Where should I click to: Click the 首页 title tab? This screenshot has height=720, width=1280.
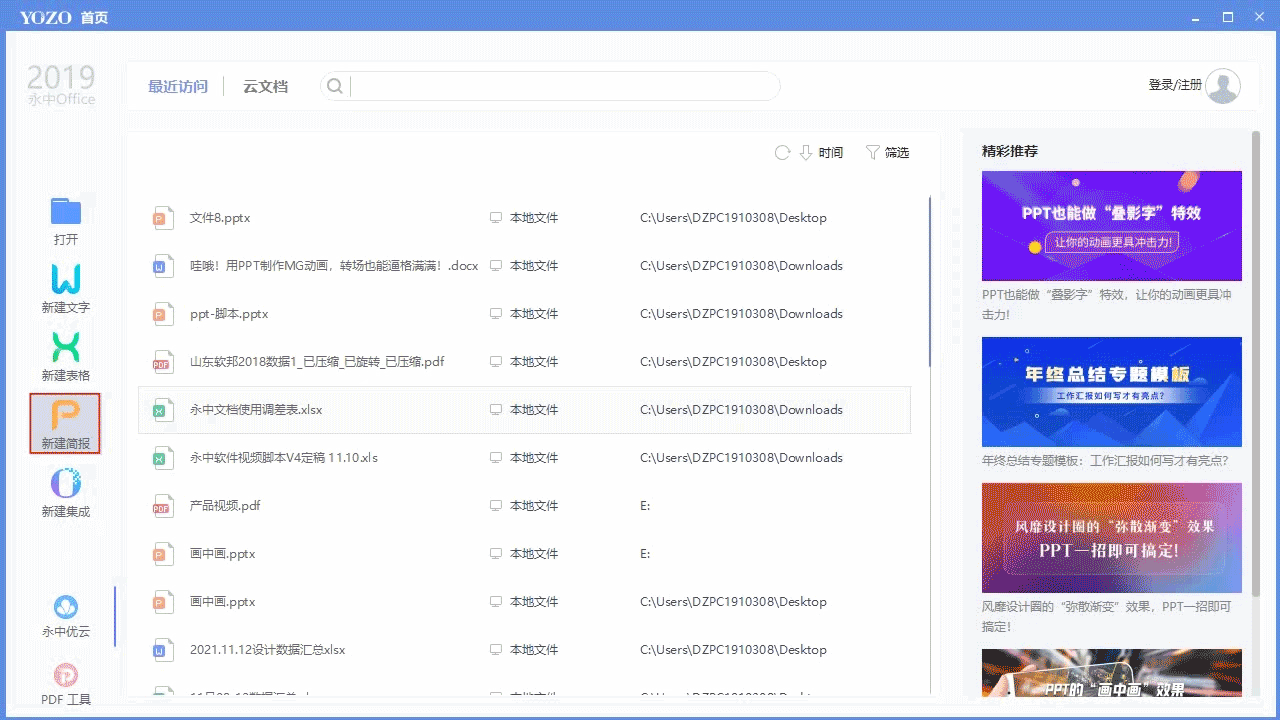point(94,17)
